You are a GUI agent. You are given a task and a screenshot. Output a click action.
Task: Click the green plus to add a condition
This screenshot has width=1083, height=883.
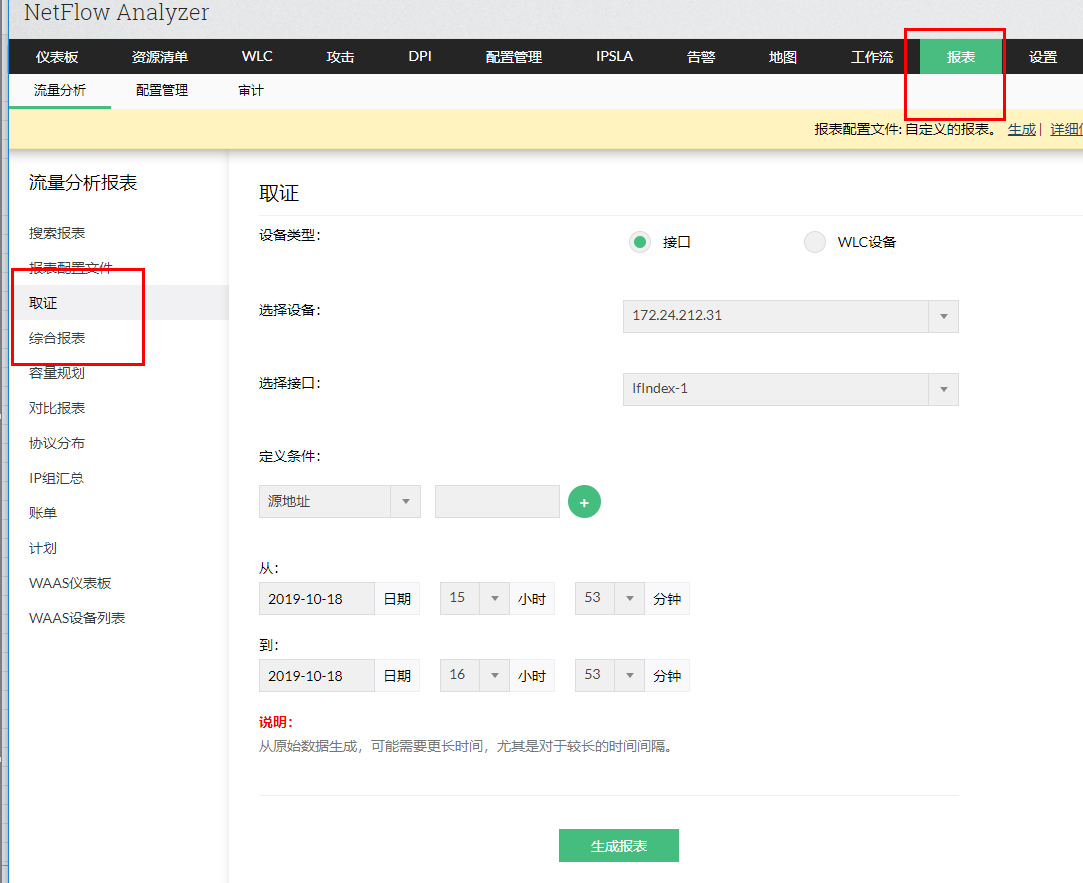pyautogui.click(x=584, y=501)
